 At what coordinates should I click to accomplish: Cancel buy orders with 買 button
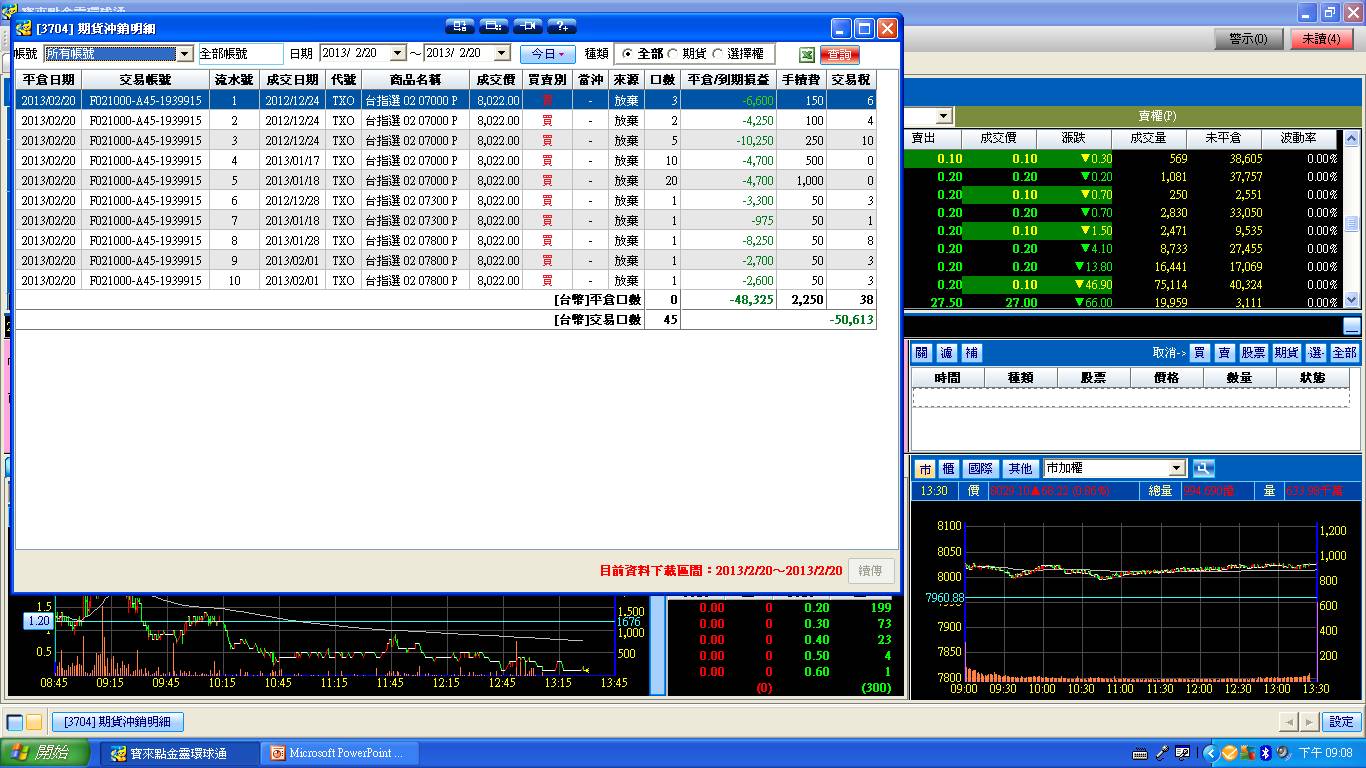click(1199, 352)
